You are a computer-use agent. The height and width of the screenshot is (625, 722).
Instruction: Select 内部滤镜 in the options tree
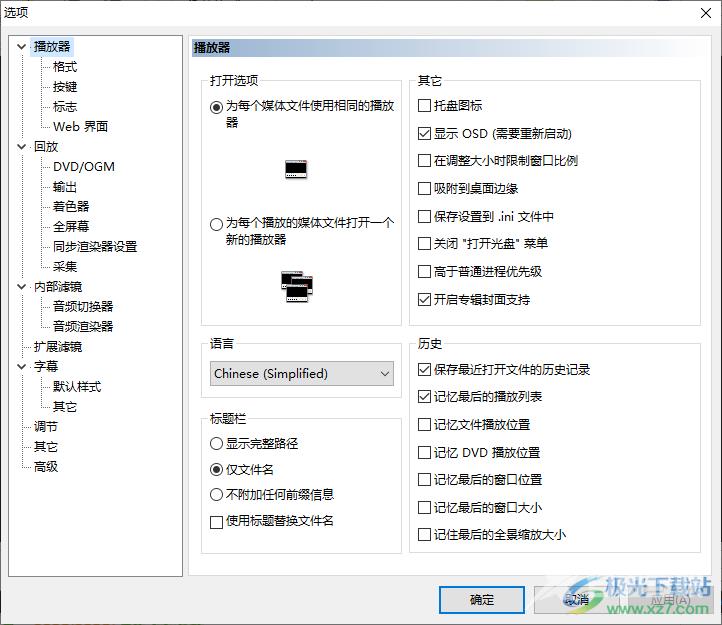(x=58, y=286)
